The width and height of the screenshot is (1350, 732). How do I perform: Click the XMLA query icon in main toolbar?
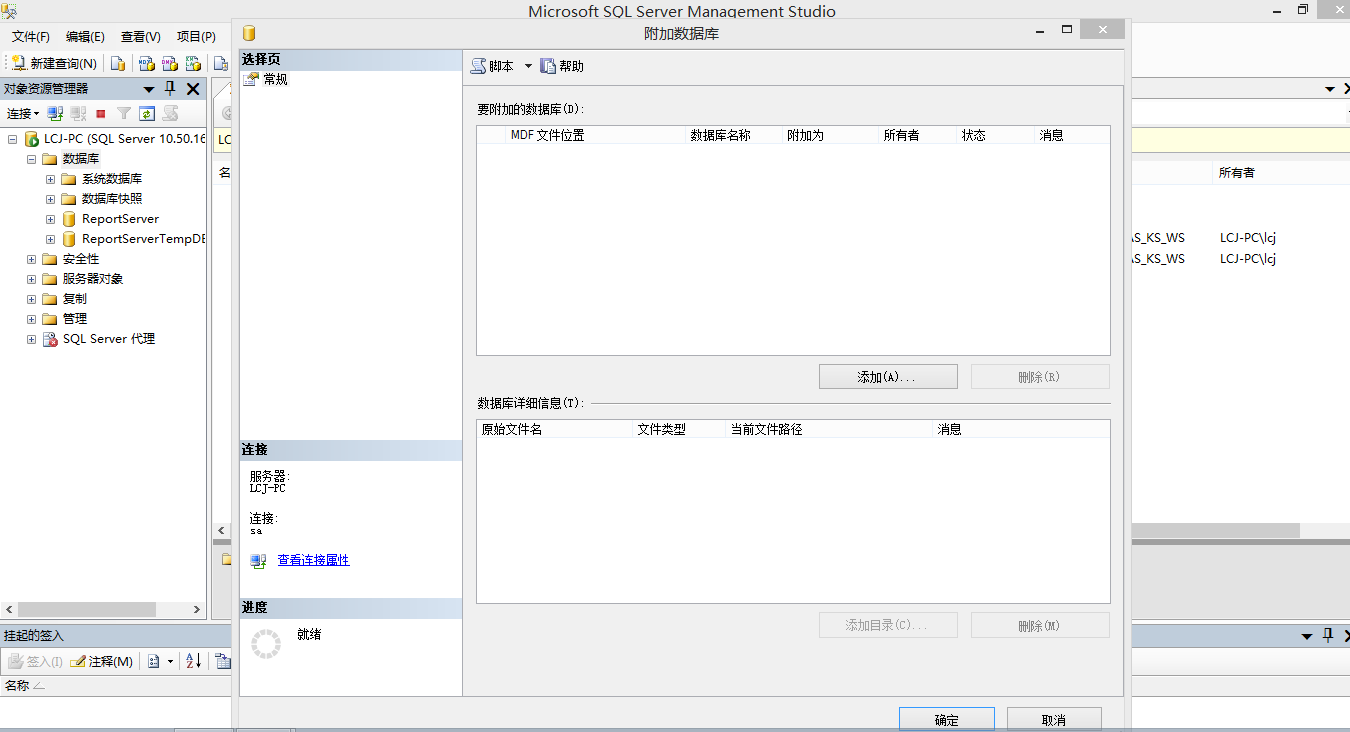click(193, 63)
